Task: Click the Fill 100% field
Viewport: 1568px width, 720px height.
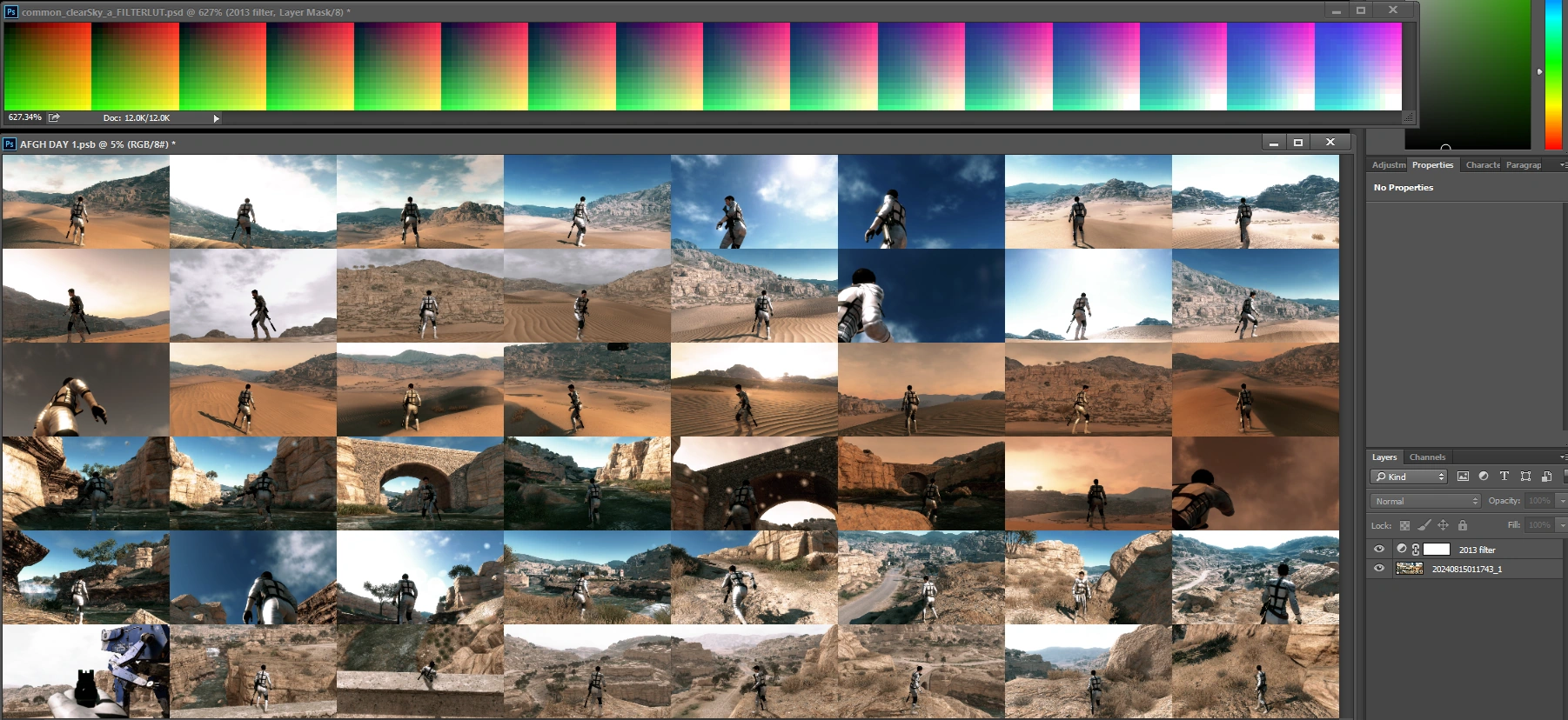Action: pos(1539,525)
